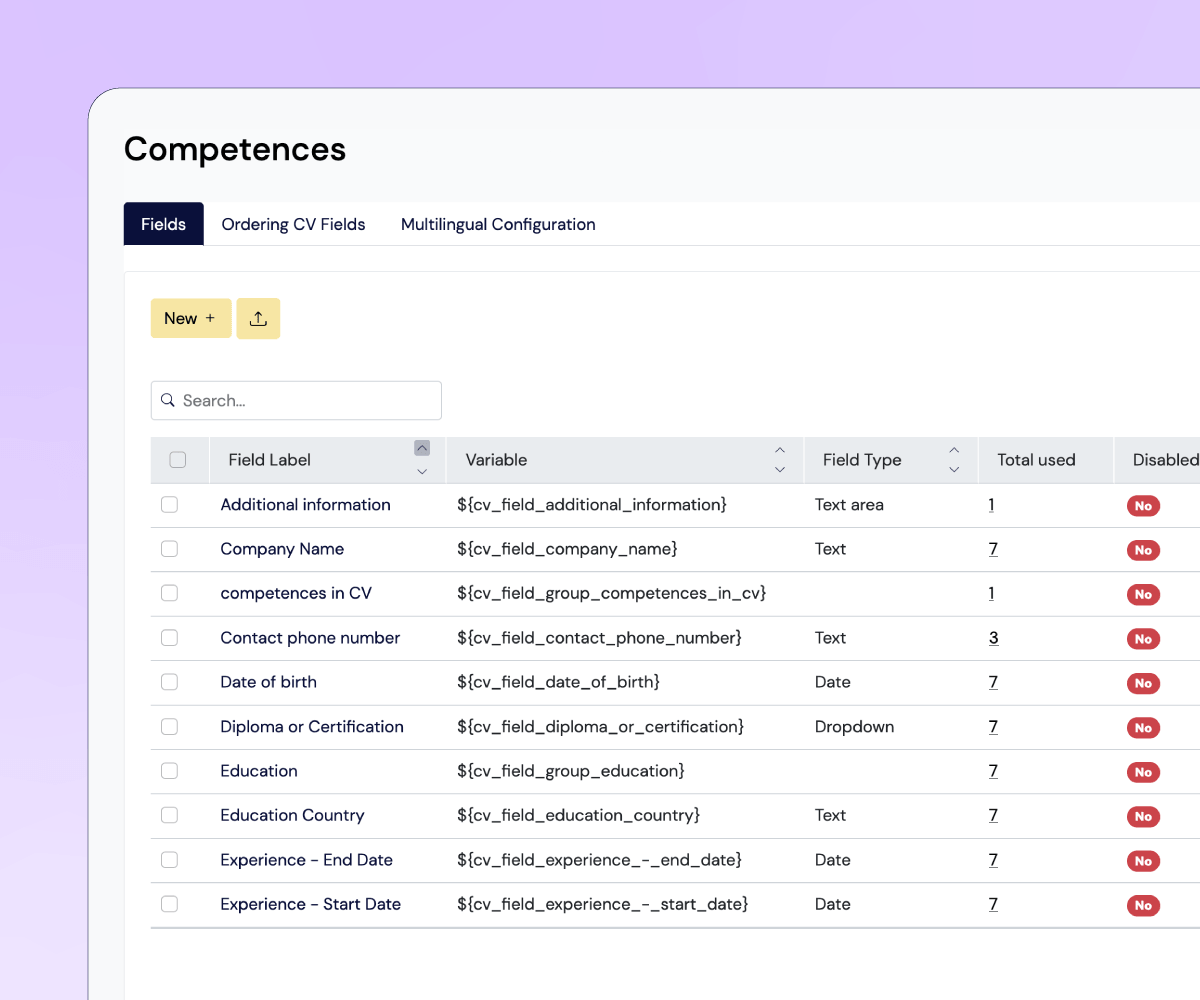Image resolution: width=1200 pixels, height=1000 pixels.
Task: Click the Competences page heading
Action: click(x=235, y=149)
